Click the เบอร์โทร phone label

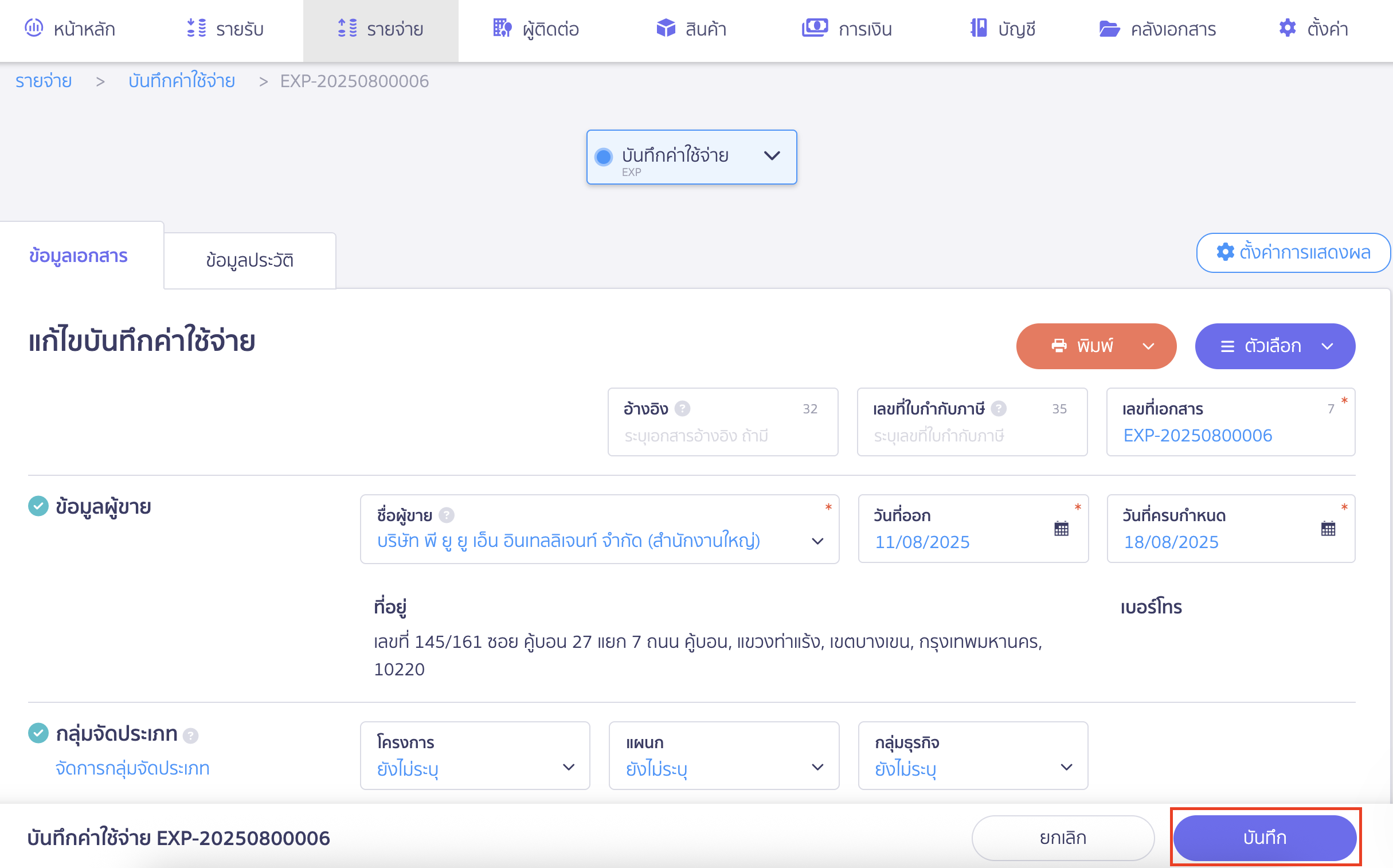(1151, 607)
